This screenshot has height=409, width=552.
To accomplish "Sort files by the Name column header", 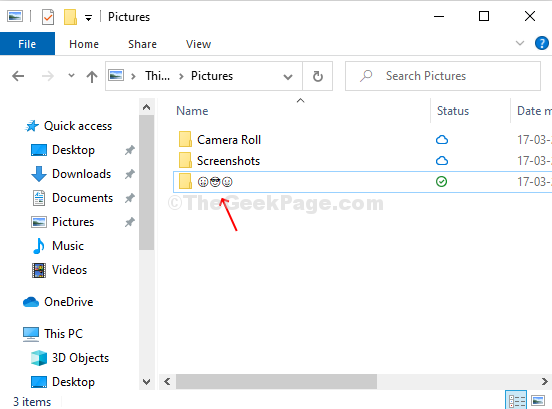I will tap(192, 111).
